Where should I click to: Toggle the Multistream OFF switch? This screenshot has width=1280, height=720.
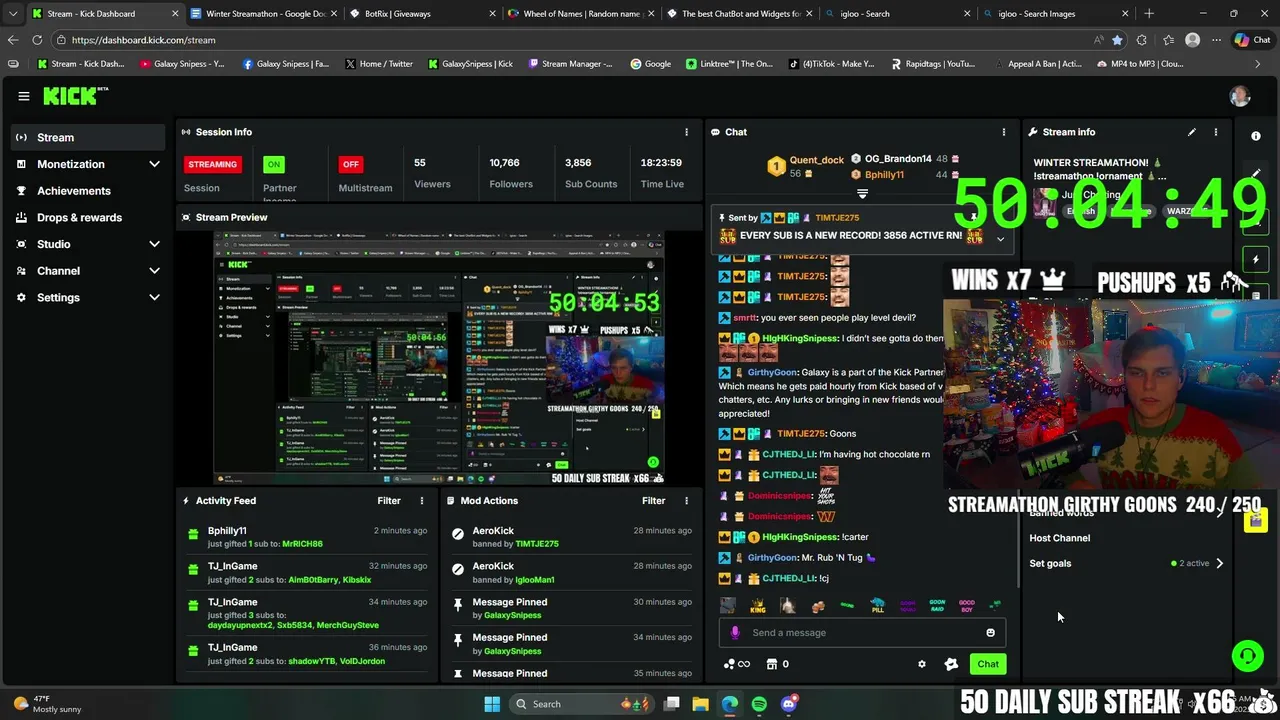click(x=350, y=164)
